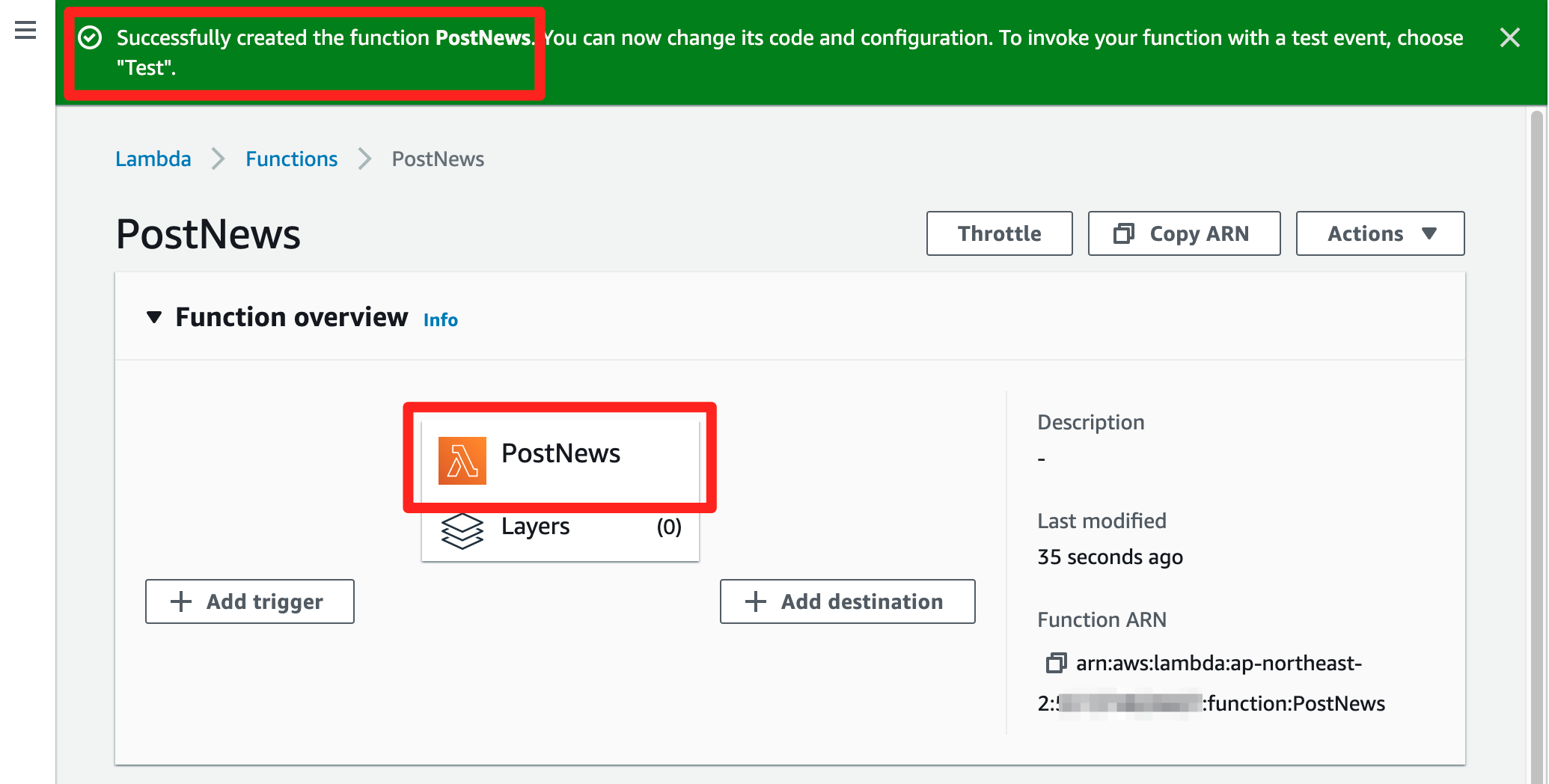Select the PostNews Lambda function icon
The width and height of the screenshot is (1549, 784).
coord(462,461)
